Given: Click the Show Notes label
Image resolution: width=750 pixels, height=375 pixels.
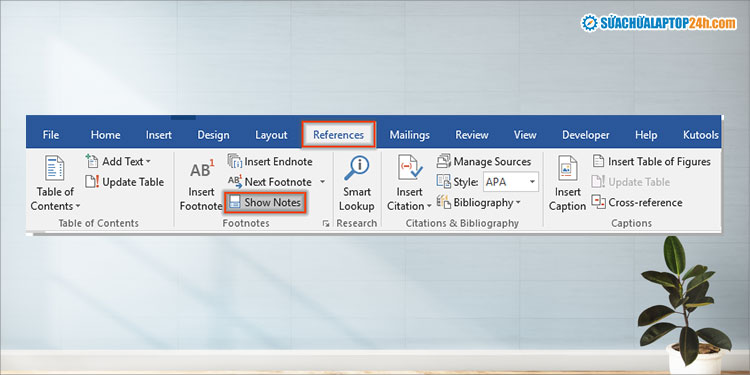Looking at the screenshot, I should pos(273,202).
